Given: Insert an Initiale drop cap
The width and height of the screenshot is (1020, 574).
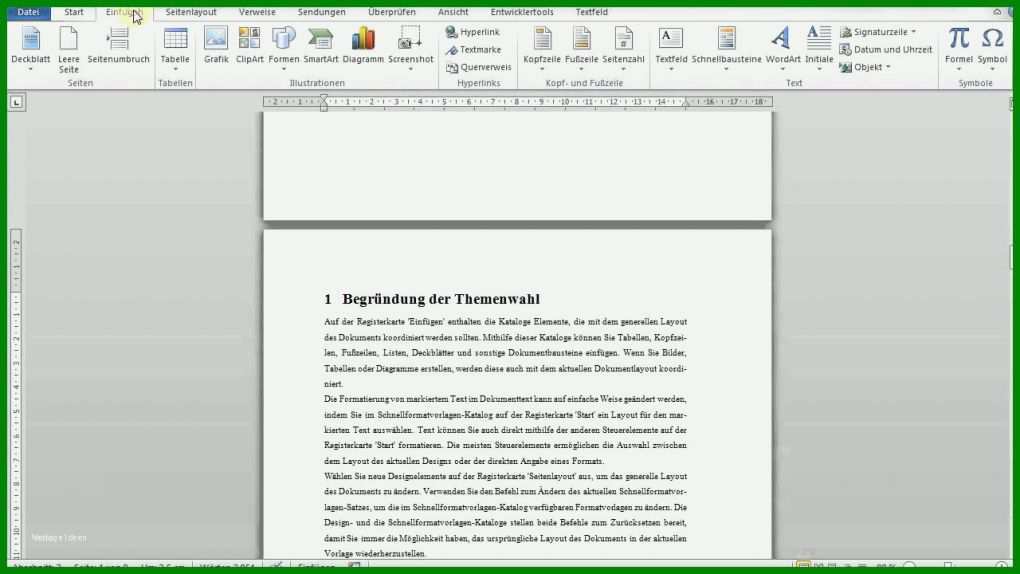Looking at the screenshot, I should pyautogui.click(x=819, y=48).
